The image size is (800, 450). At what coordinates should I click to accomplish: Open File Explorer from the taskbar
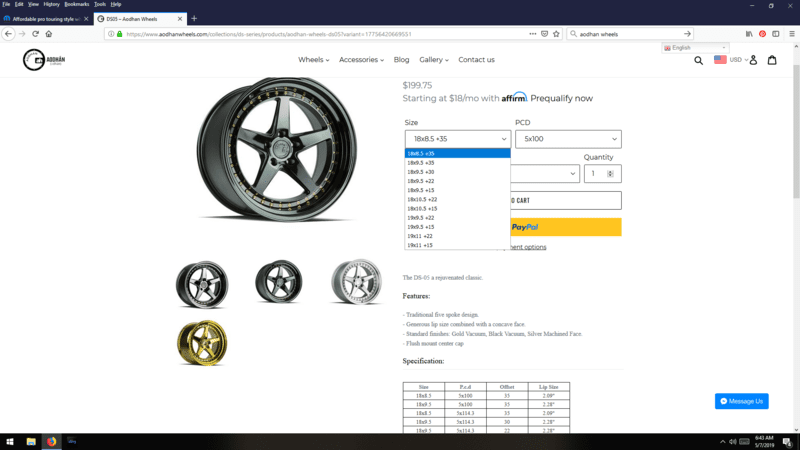(31, 441)
